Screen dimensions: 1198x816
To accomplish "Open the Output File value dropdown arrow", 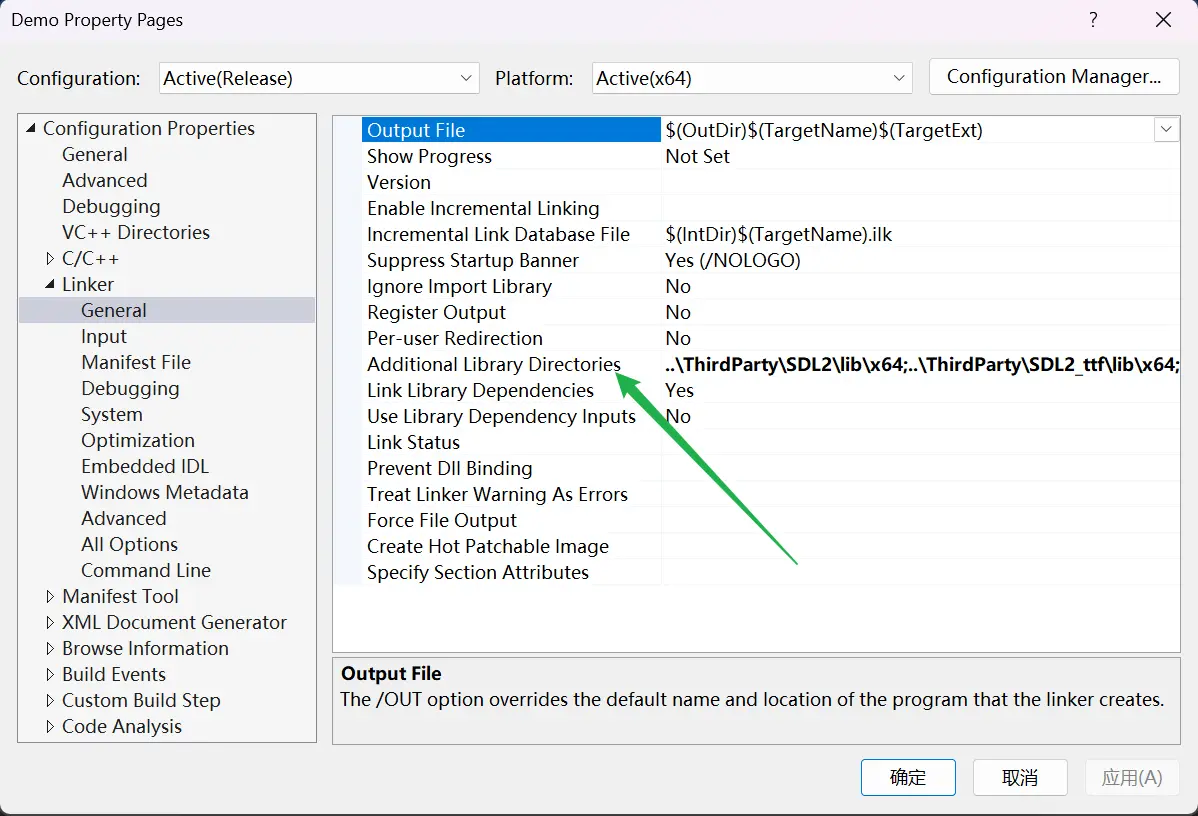I will [x=1166, y=130].
